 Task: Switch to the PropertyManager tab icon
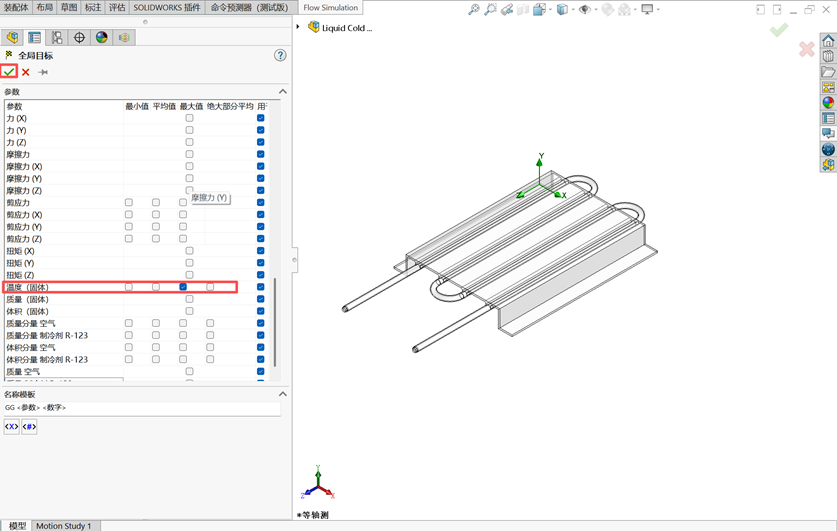click(x=35, y=37)
